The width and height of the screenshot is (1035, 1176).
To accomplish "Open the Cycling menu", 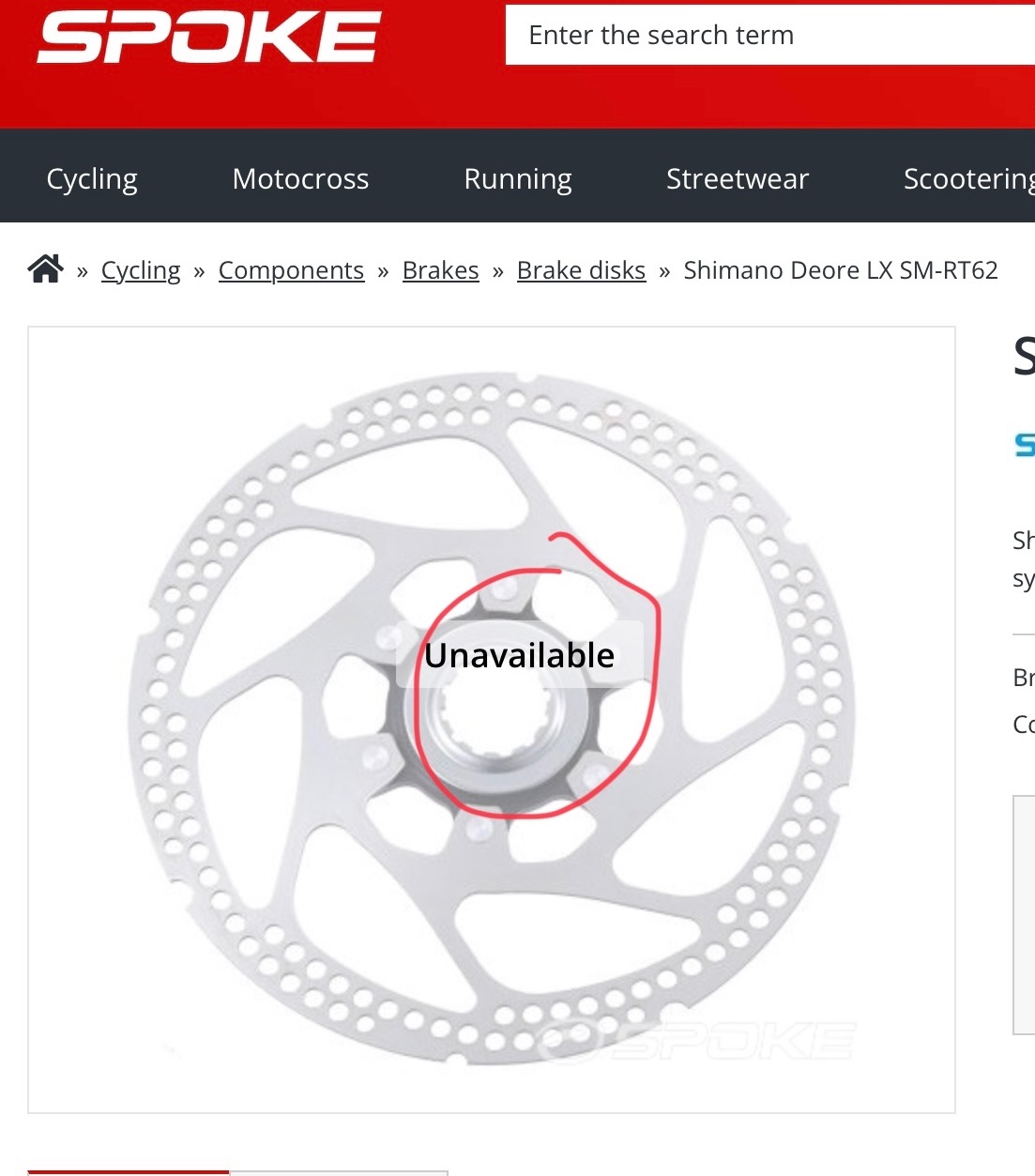I will coord(92,178).
